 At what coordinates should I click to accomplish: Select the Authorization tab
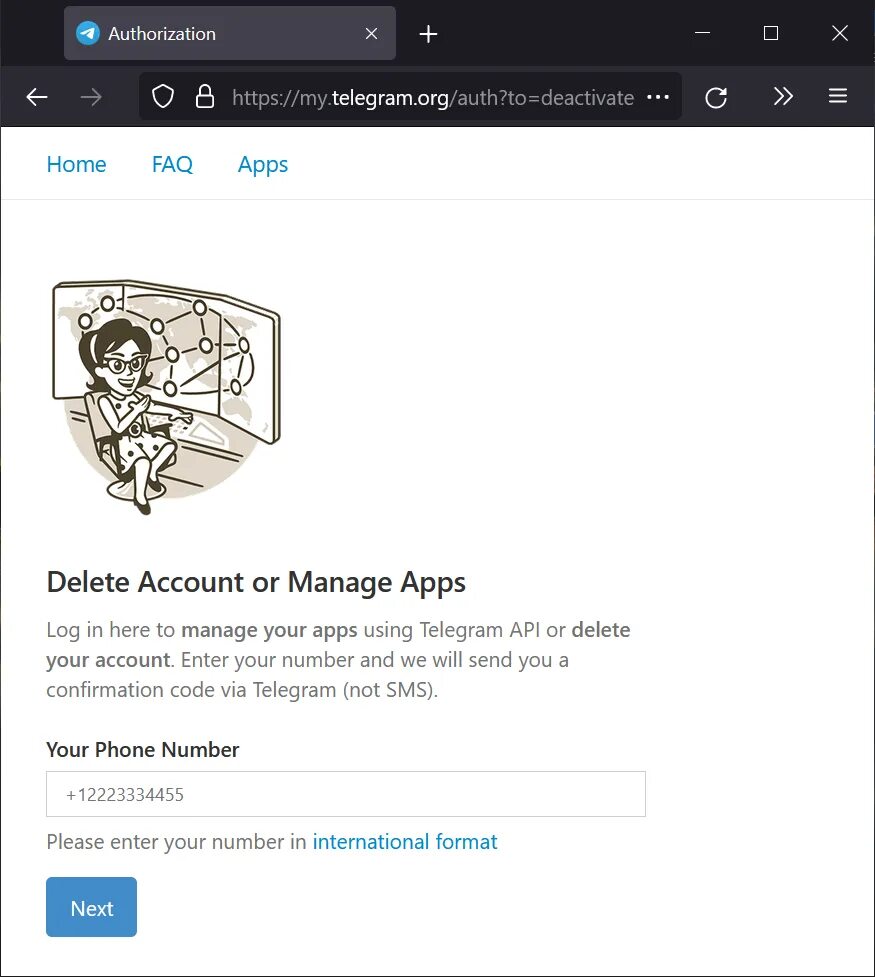coord(229,34)
